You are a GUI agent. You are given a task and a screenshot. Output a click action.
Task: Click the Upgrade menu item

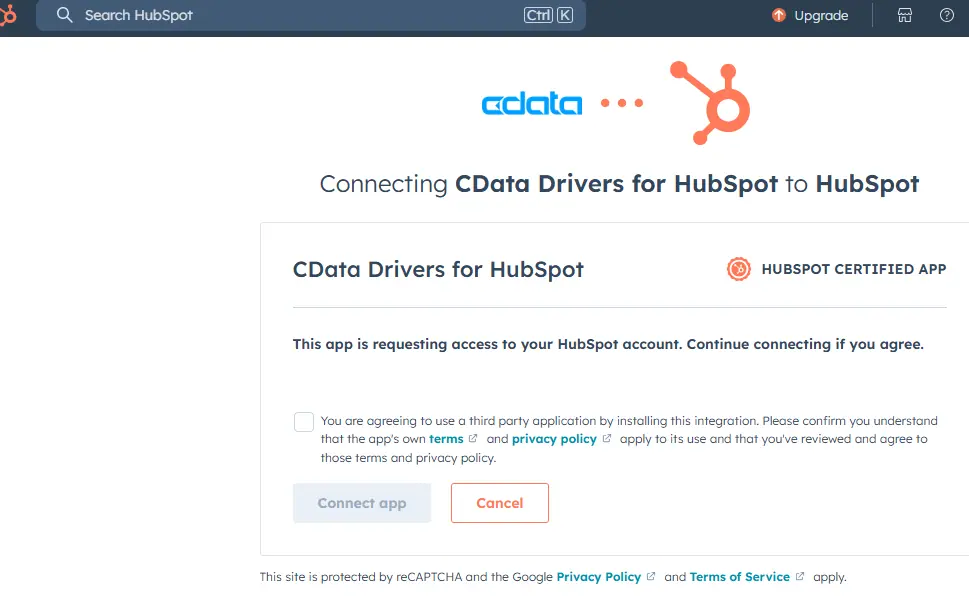(x=821, y=15)
